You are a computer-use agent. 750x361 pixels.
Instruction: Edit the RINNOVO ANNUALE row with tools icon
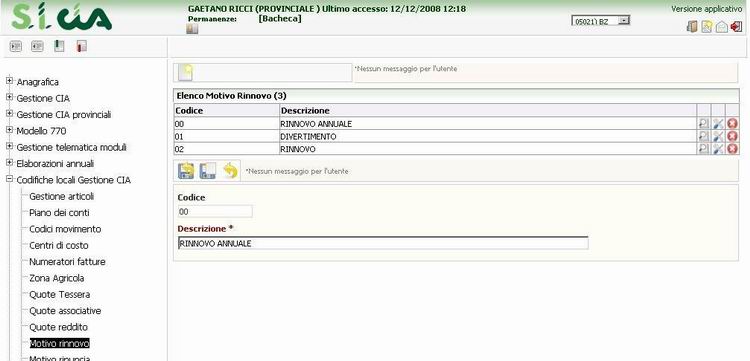pos(718,124)
